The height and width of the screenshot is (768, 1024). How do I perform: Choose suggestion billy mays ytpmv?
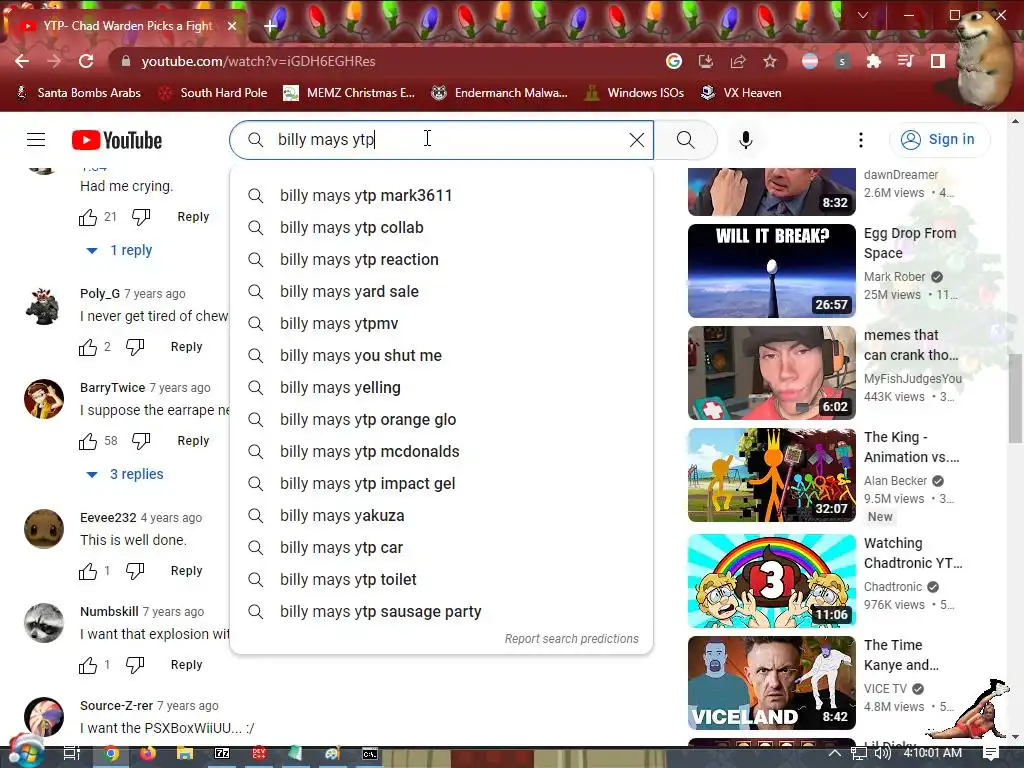click(x=441, y=323)
